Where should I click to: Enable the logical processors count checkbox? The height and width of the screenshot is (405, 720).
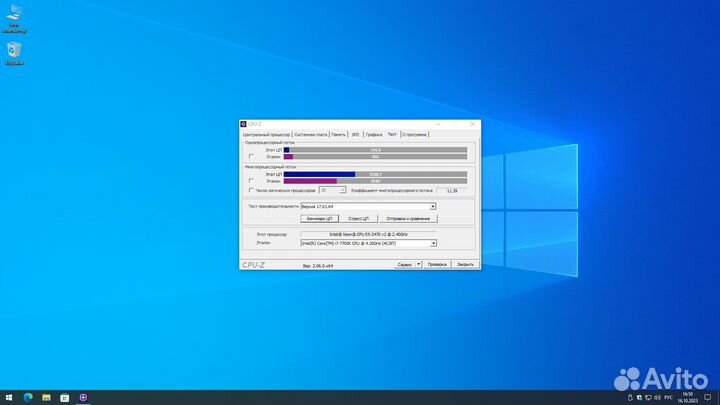click(251, 190)
